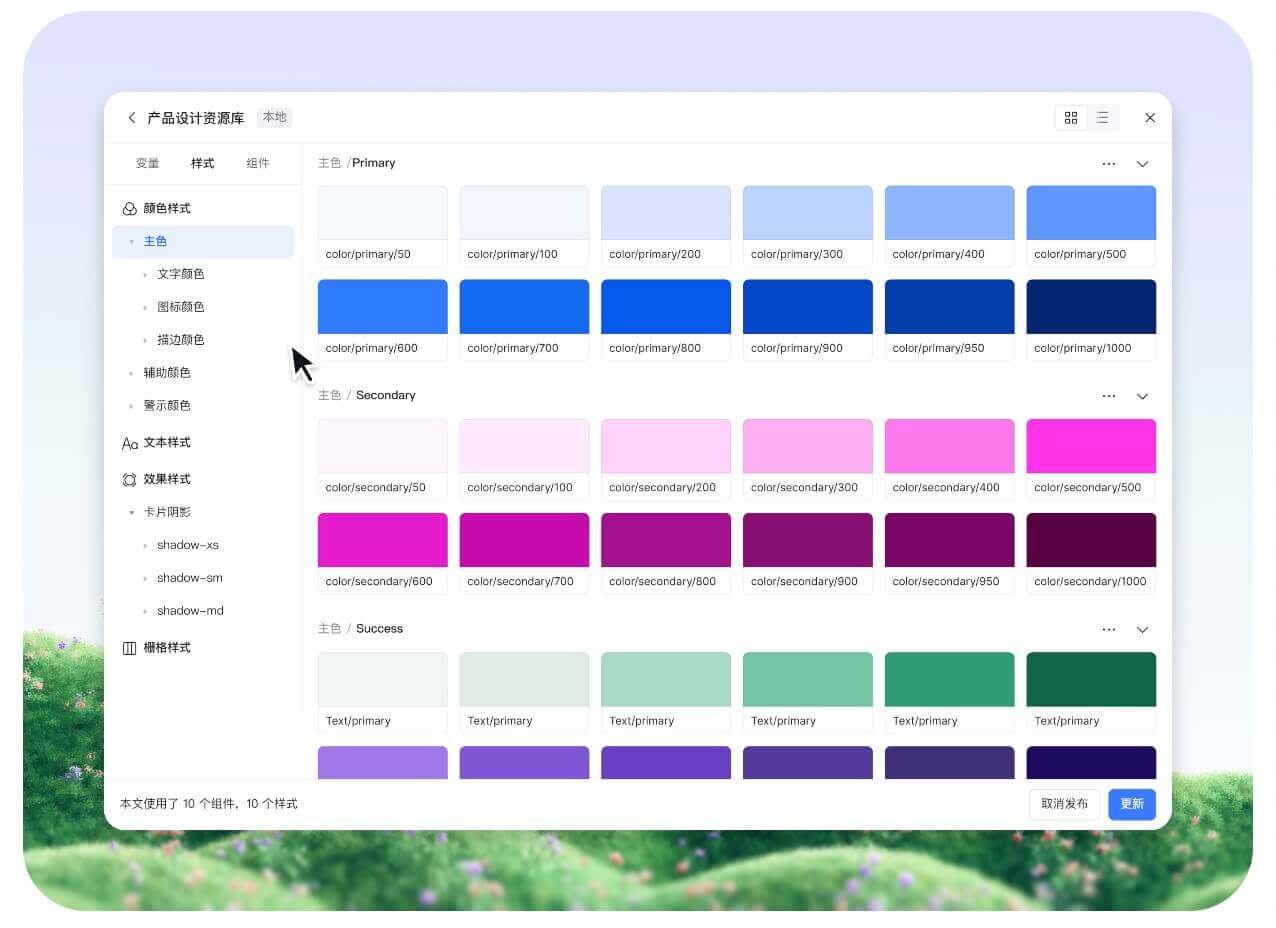Screen dimensions: 1276x928
Task: Click the 更新 button
Action: pyautogui.click(x=1131, y=804)
